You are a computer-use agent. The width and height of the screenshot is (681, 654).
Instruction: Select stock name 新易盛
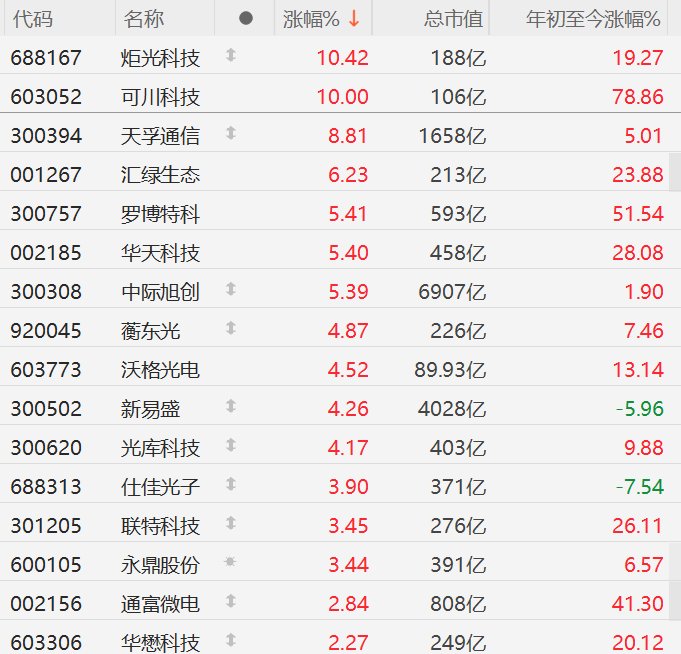[x=150, y=409]
